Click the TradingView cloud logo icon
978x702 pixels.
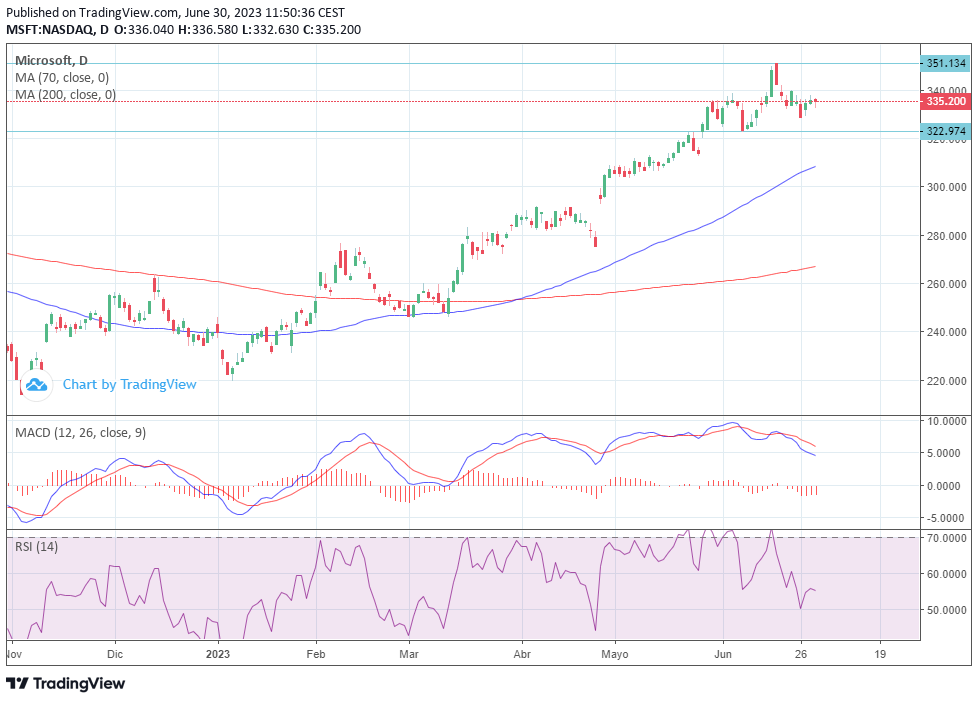[36, 384]
